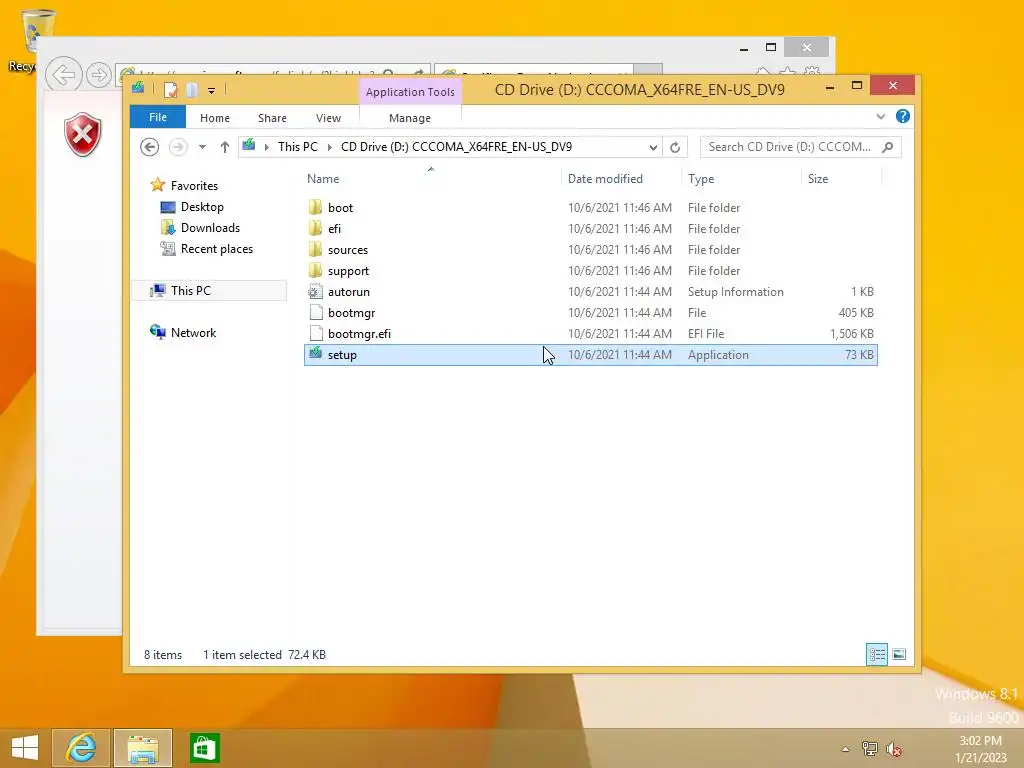Click red shield error icon in Internet Explorer

82,135
